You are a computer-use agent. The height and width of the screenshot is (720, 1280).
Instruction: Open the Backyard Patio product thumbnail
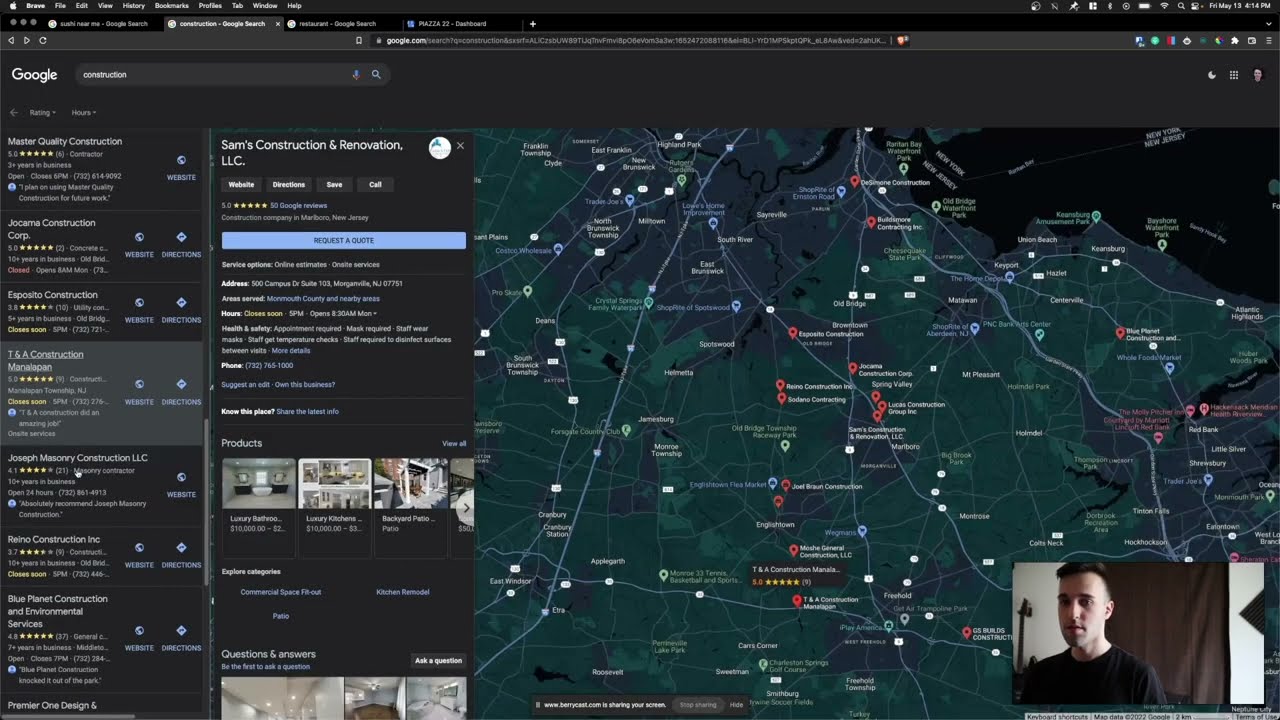coord(410,484)
